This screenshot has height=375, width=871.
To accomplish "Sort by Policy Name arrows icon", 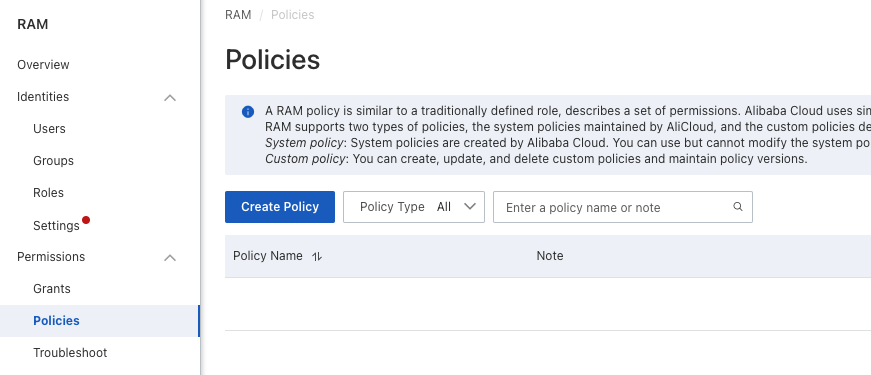I will 317,256.
